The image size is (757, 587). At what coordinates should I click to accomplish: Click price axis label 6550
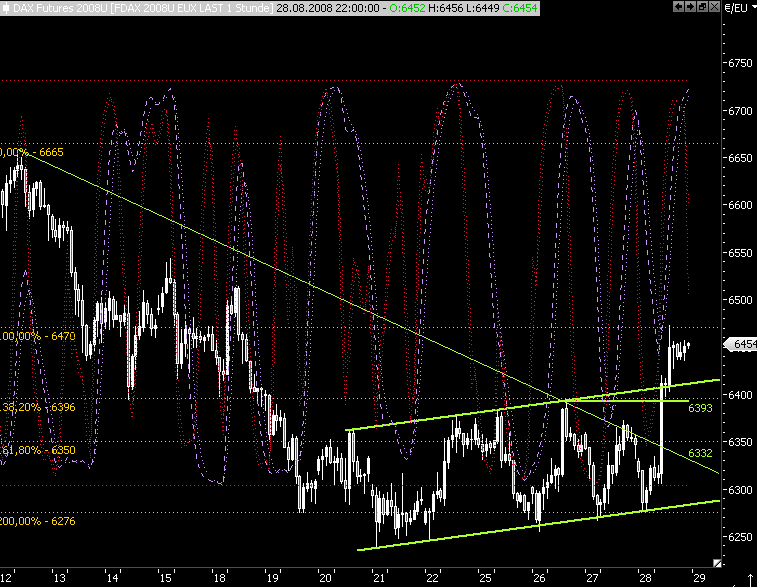(741, 253)
